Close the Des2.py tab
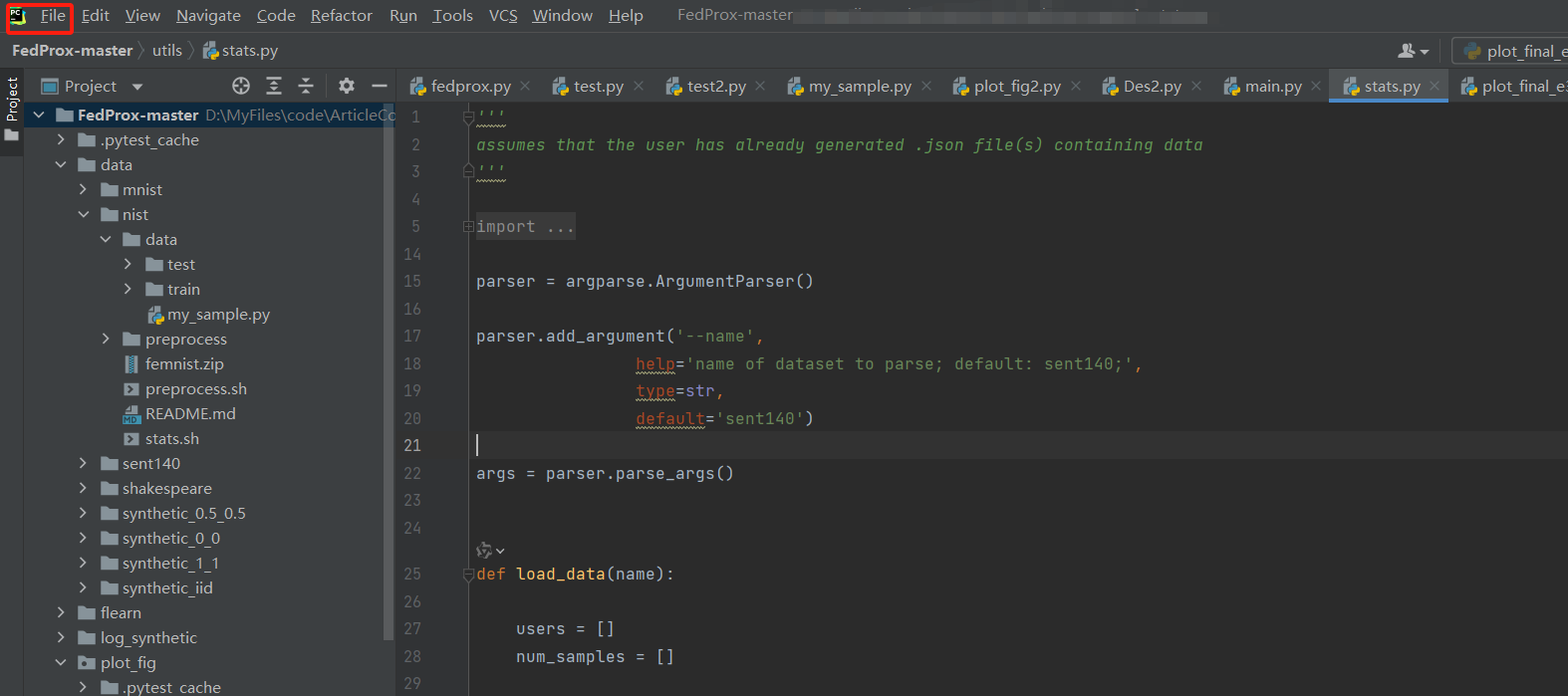 point(1196,87)
